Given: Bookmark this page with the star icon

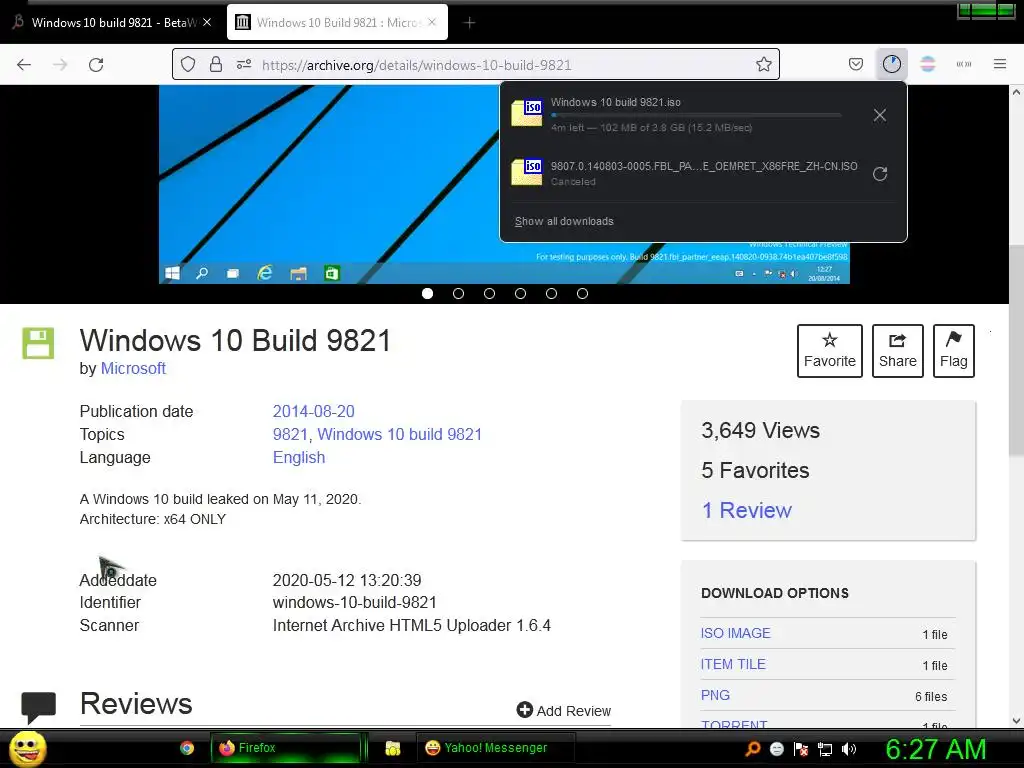Looking at the screenshot, I should coord(763,64).
